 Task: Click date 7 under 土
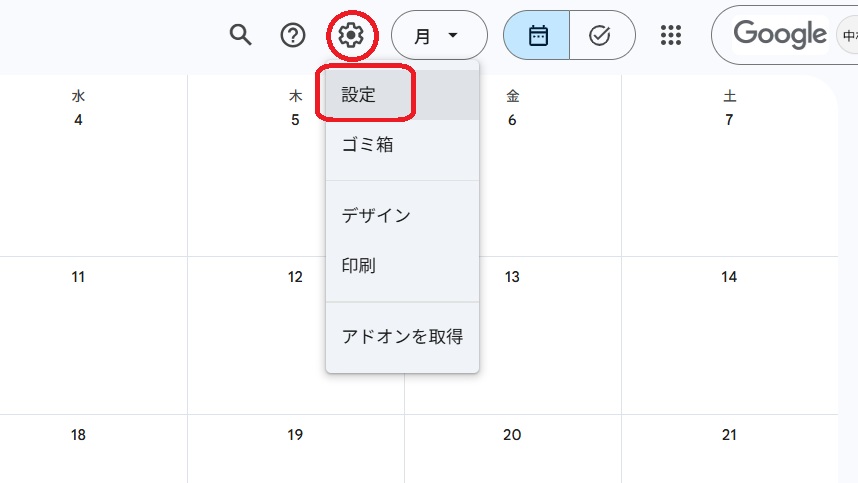coord(729,120)
